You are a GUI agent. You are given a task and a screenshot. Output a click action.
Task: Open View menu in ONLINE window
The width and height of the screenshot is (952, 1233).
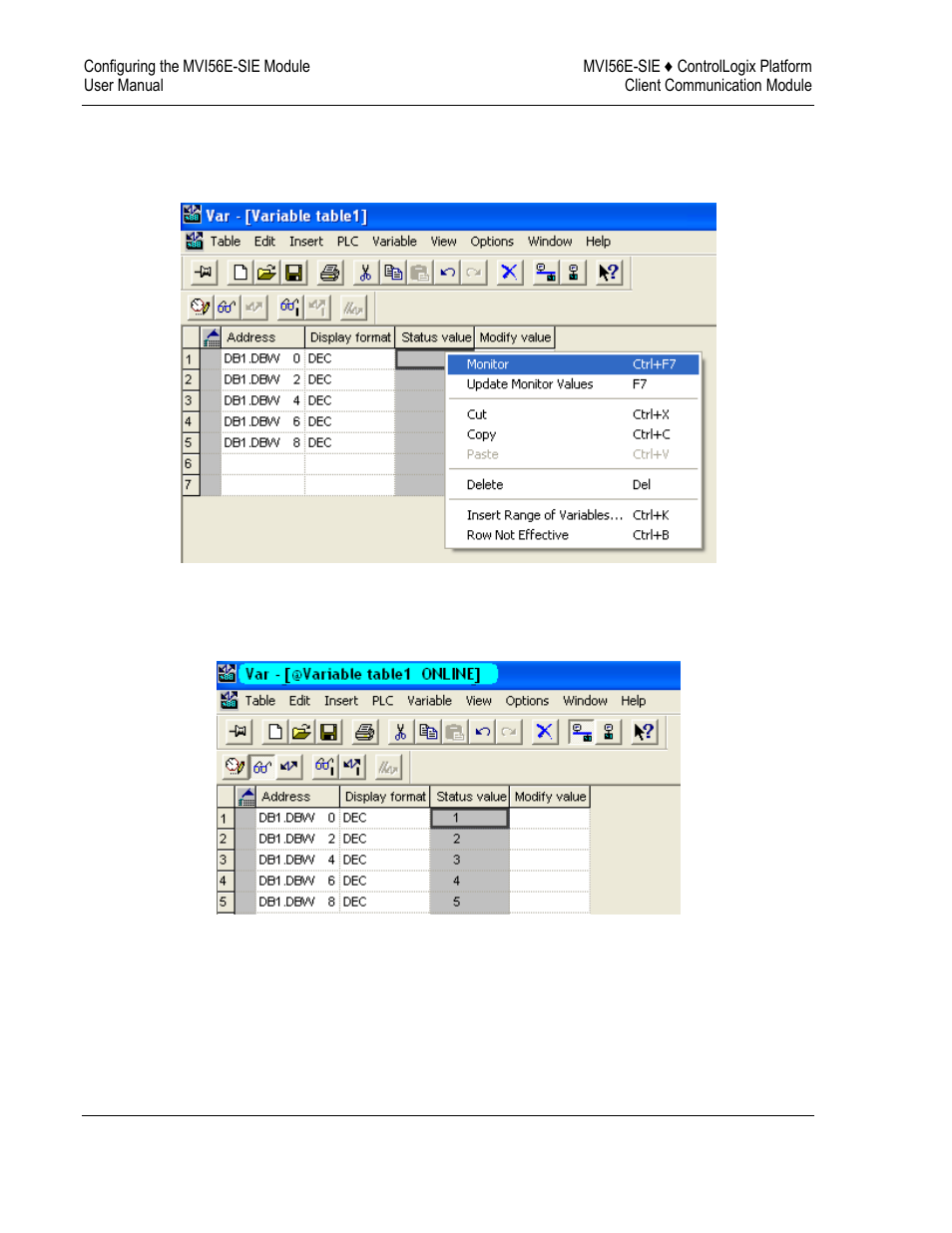pos(479,701)
